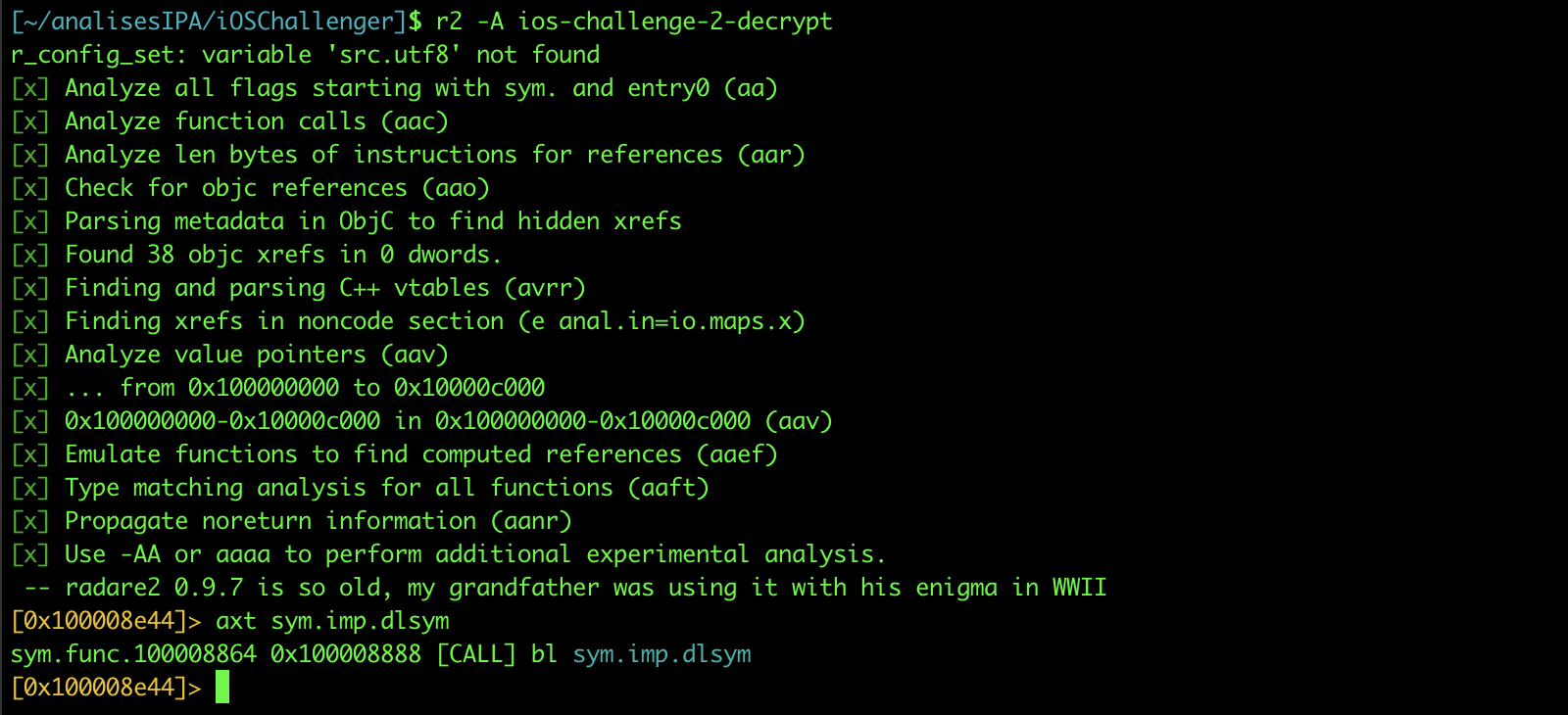Click the [x] marker beside Analyze function calls
This screenshot has width=1568, height=715.
click(29, 121)
